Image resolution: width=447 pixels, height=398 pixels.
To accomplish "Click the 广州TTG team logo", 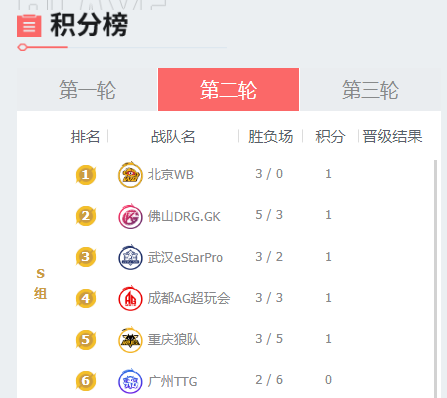I will (x=130, y=381).
